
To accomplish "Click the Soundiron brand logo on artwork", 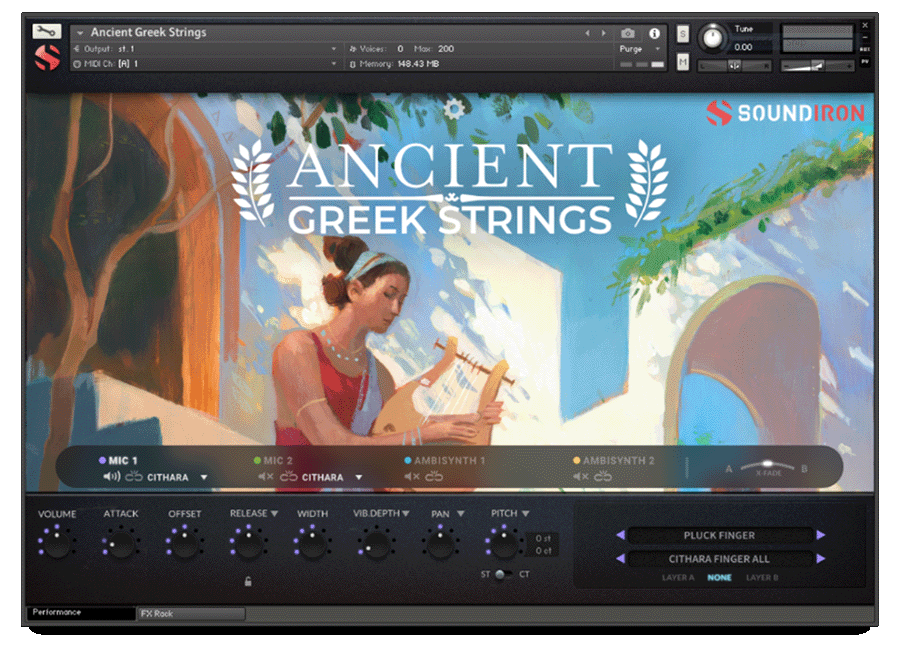I will [785, 113].
